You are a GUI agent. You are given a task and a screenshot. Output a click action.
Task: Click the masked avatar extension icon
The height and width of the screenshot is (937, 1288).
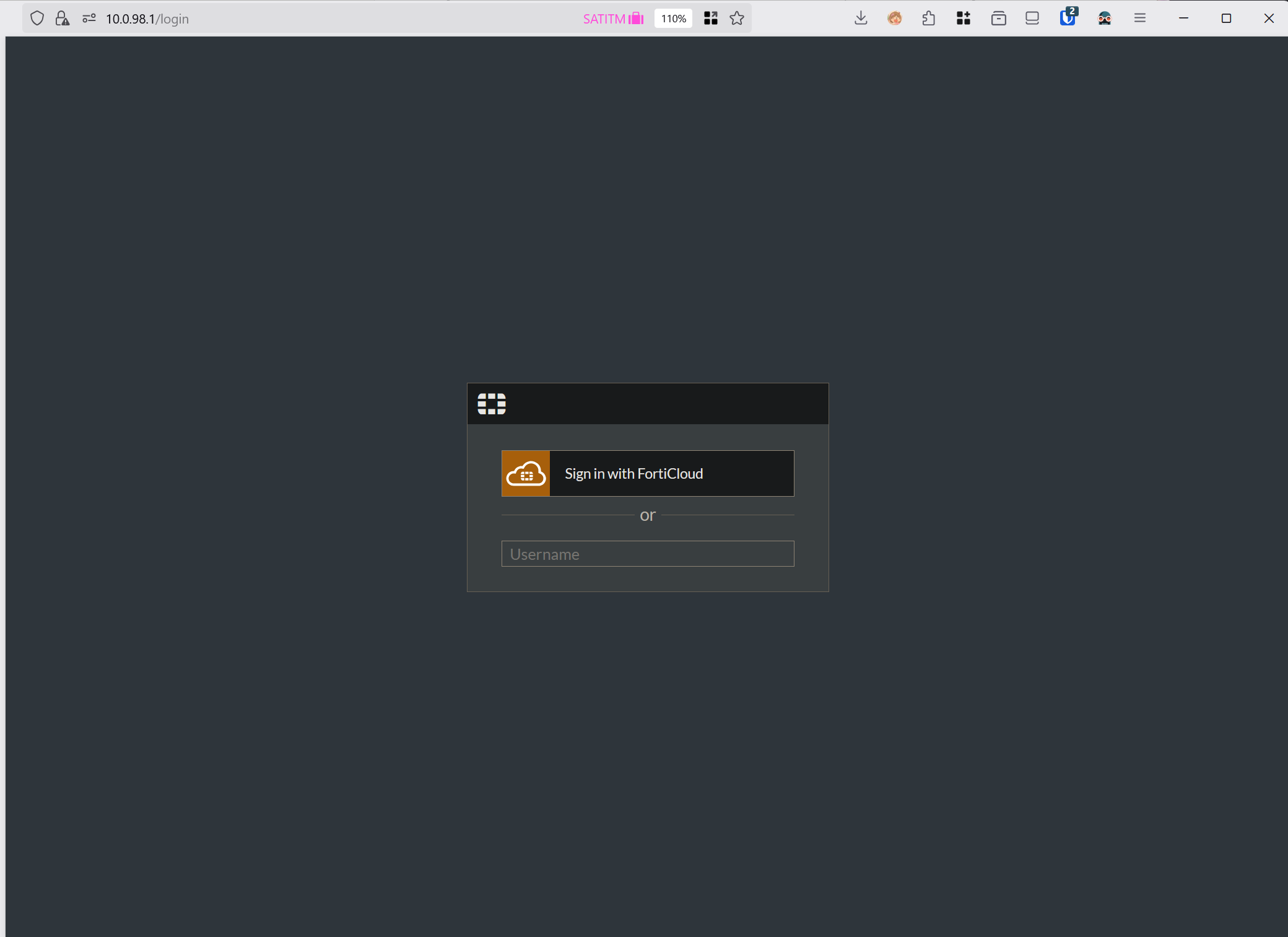pyautogui.click(x=1105, y=19)
